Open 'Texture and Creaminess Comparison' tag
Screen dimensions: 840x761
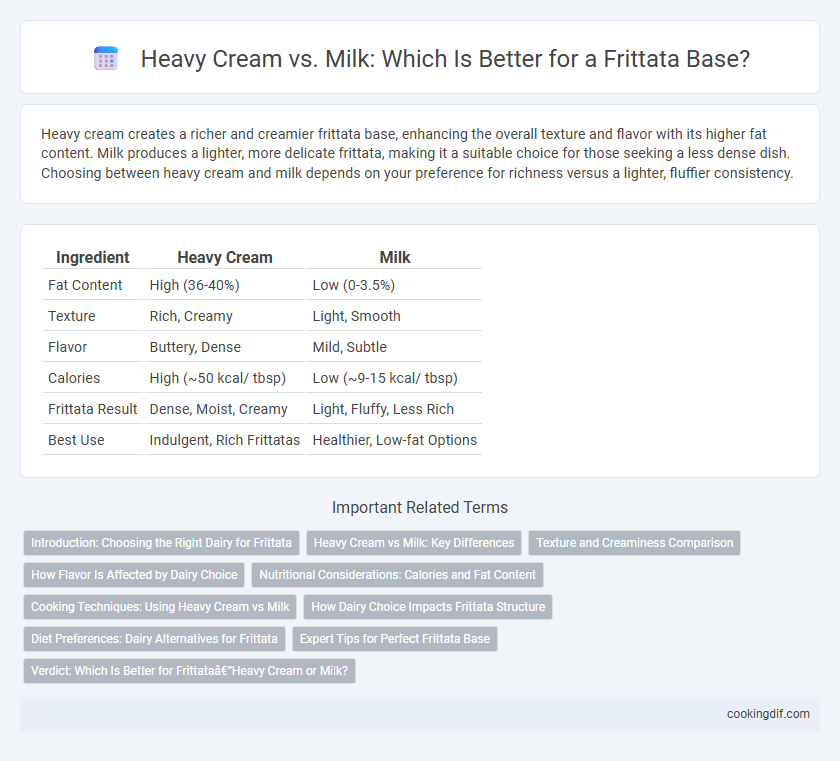634,543
